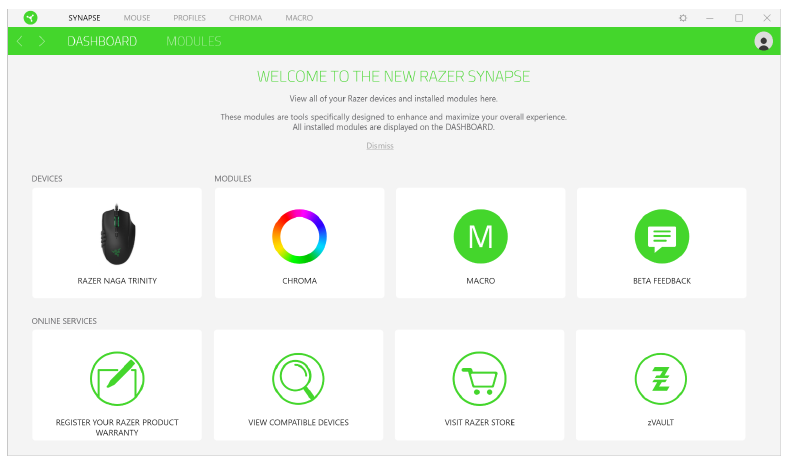Image resolution: width=793 pixels, height=474 pixels.
Task: Click the magnifier compatible devices icon
Action: 298,378
